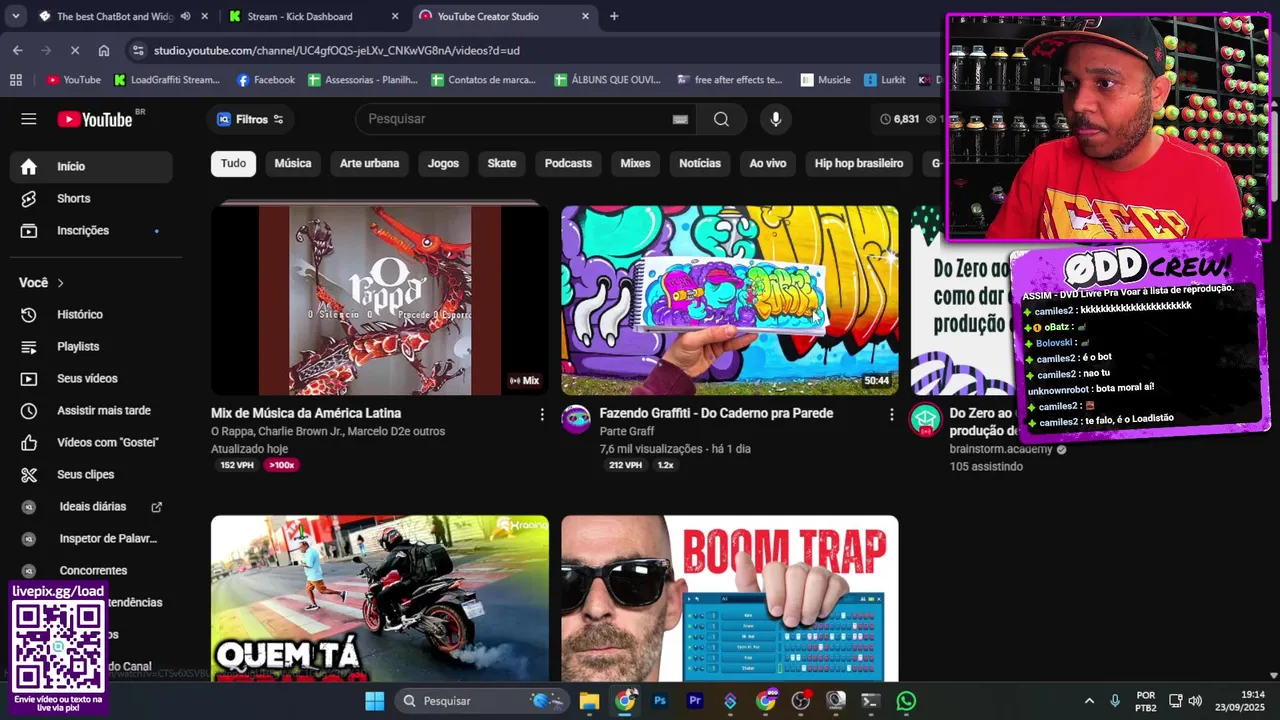Open Parte Graff channel avatar

(x=576, y=419)
